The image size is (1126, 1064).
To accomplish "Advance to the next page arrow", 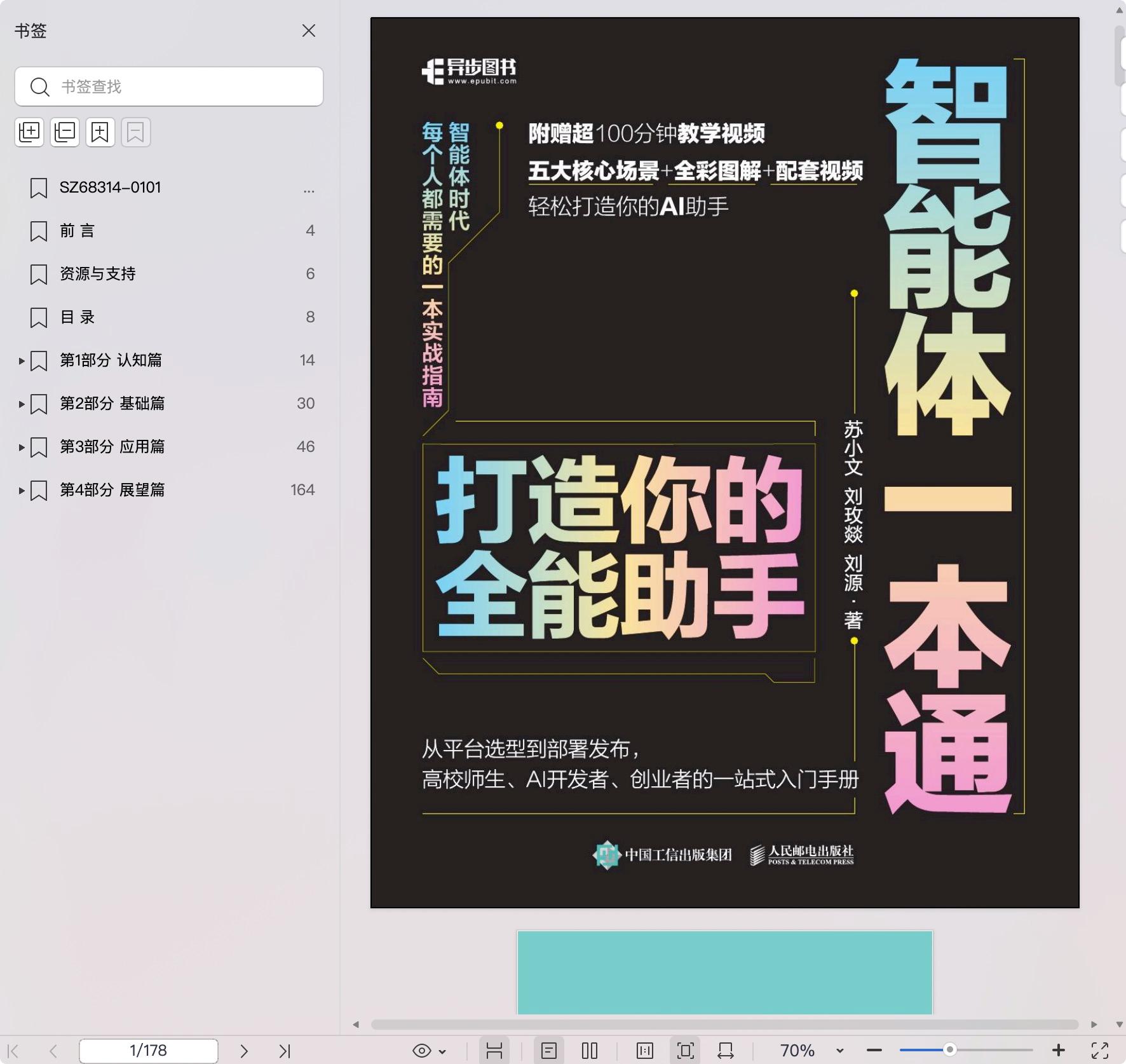I will coord(243,1051).
